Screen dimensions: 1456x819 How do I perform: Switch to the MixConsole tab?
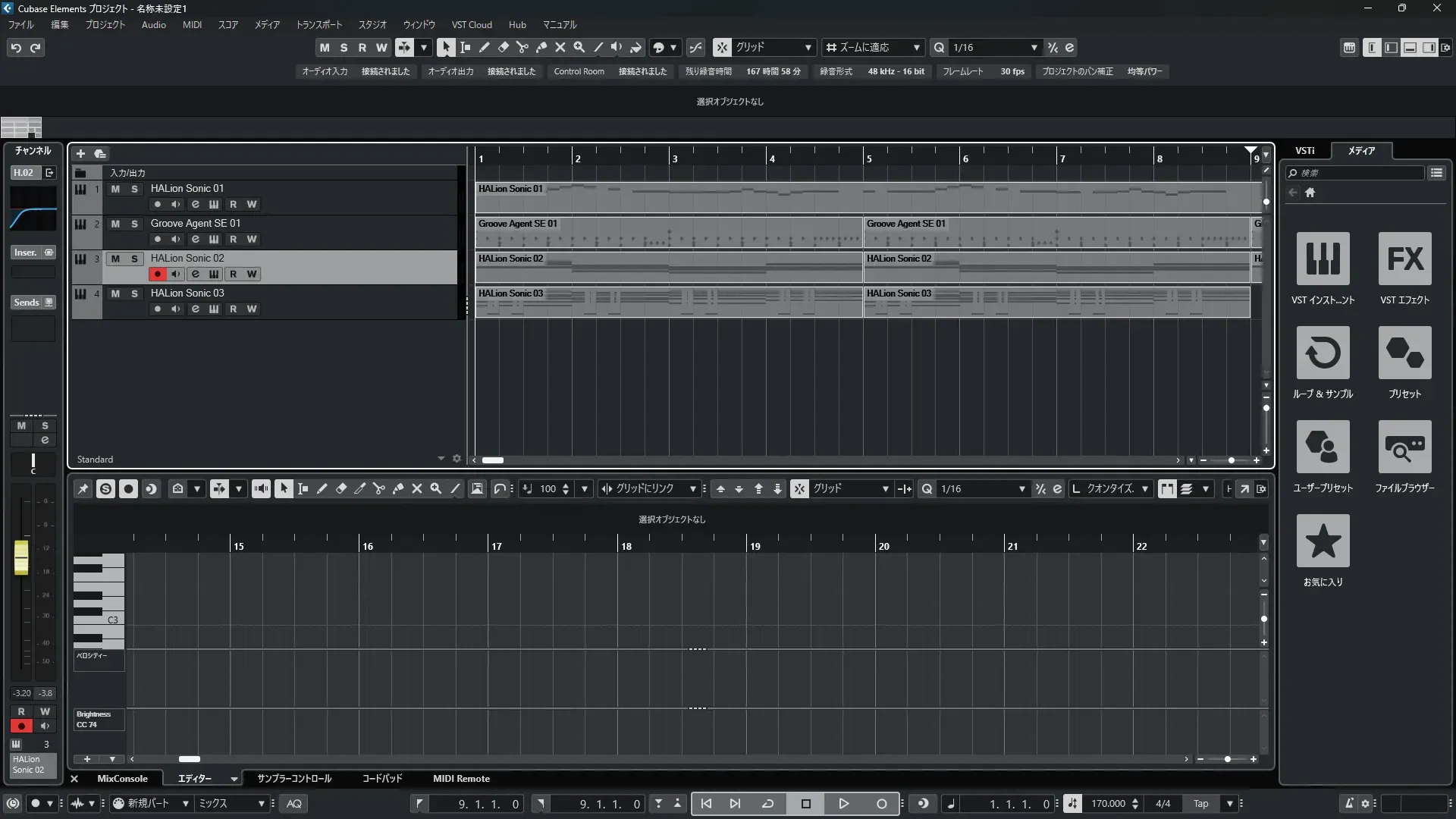122,778
